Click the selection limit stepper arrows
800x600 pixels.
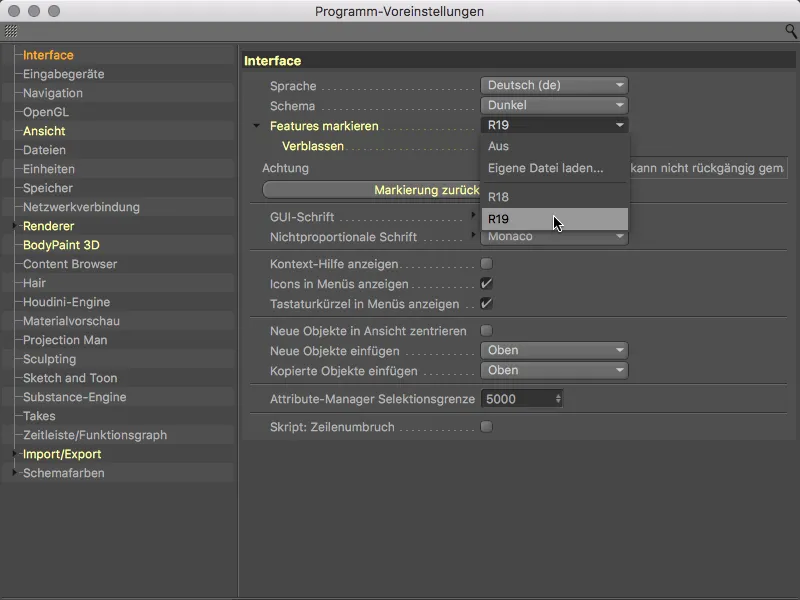[x=558, y=399]
